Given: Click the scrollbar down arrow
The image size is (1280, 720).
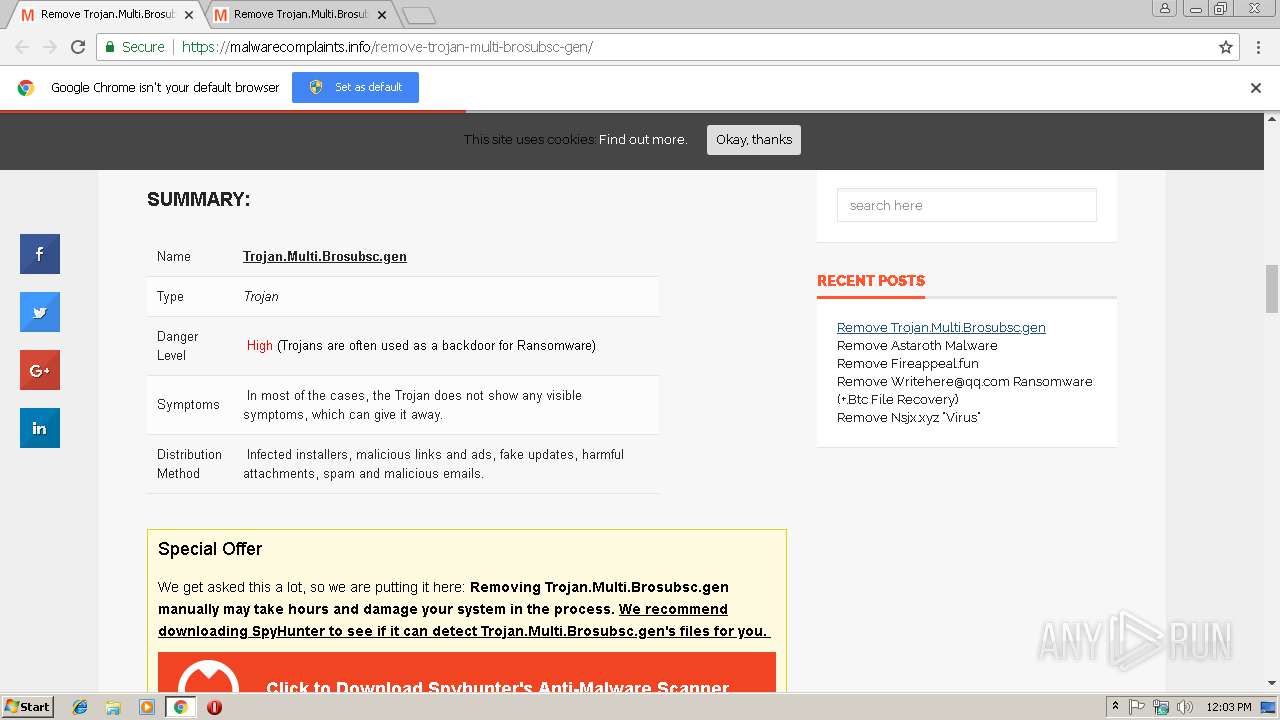Looking at the screenshot, I should click(1271, 684).
